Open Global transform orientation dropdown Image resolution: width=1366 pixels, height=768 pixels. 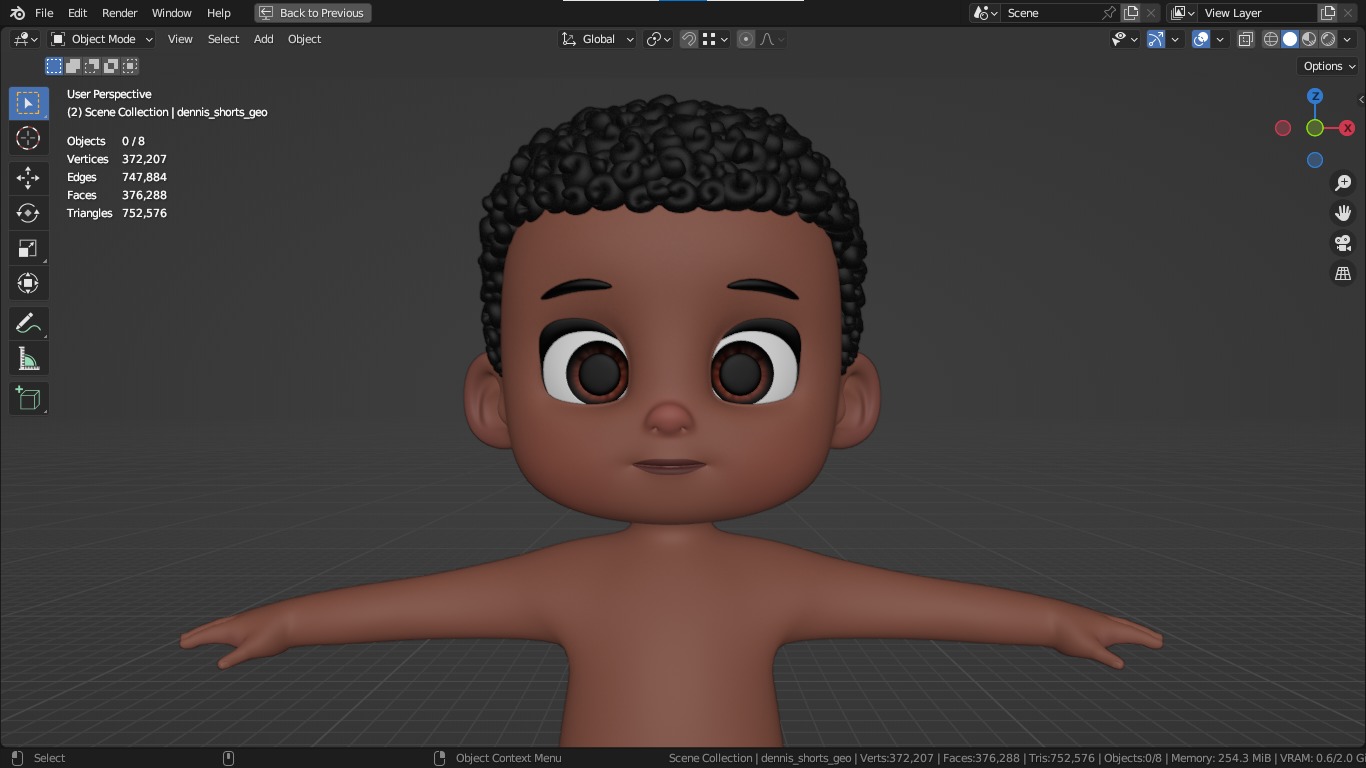597,39
